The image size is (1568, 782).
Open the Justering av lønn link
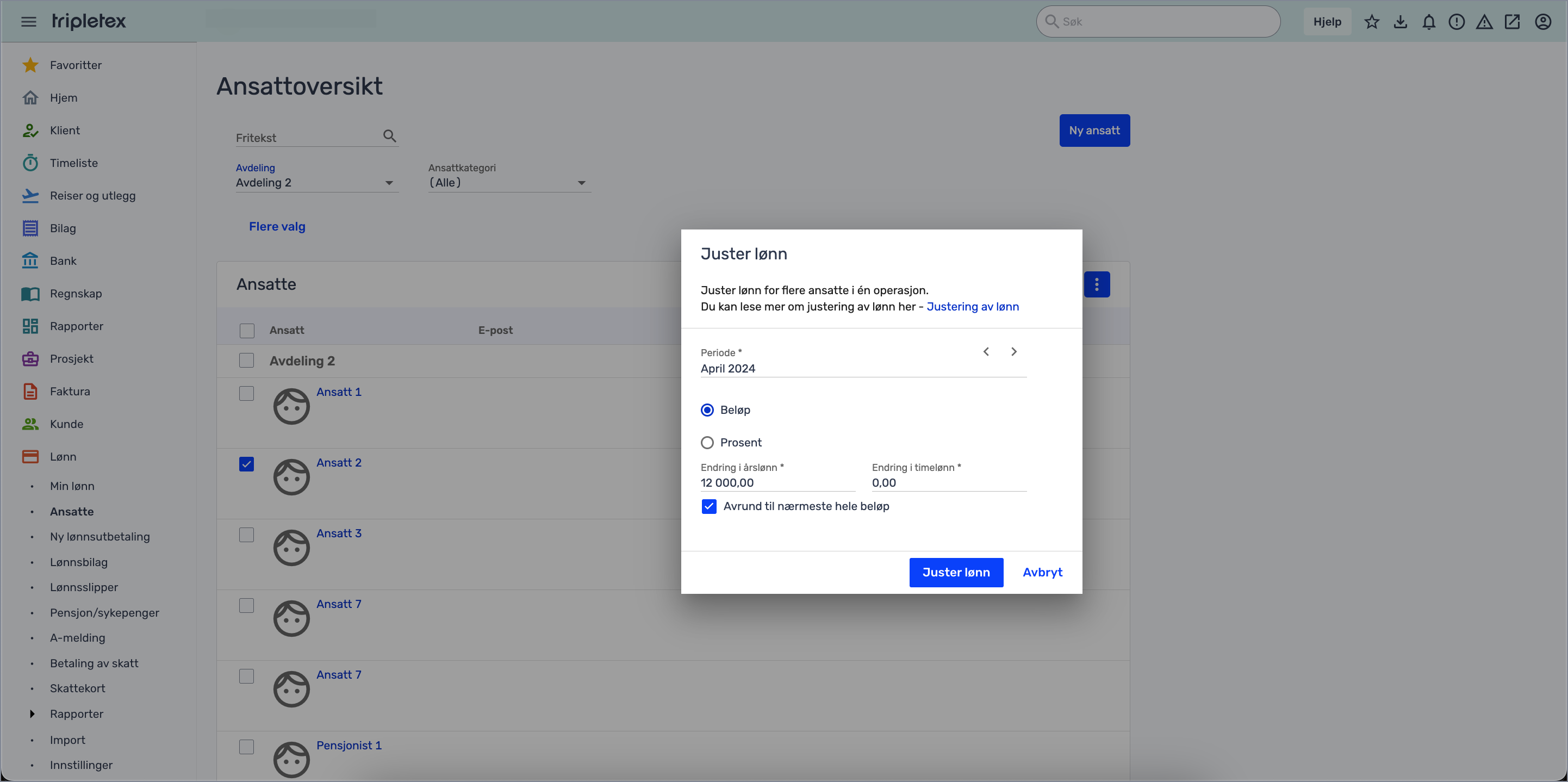[x=972, y=306]
